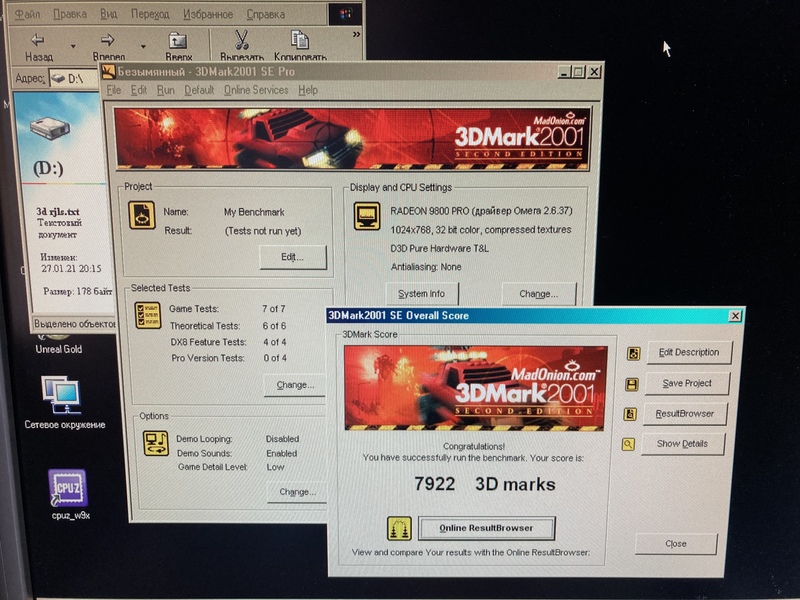Click the Antialiasing: None text
800x600 pixels.
pos(426,267)
